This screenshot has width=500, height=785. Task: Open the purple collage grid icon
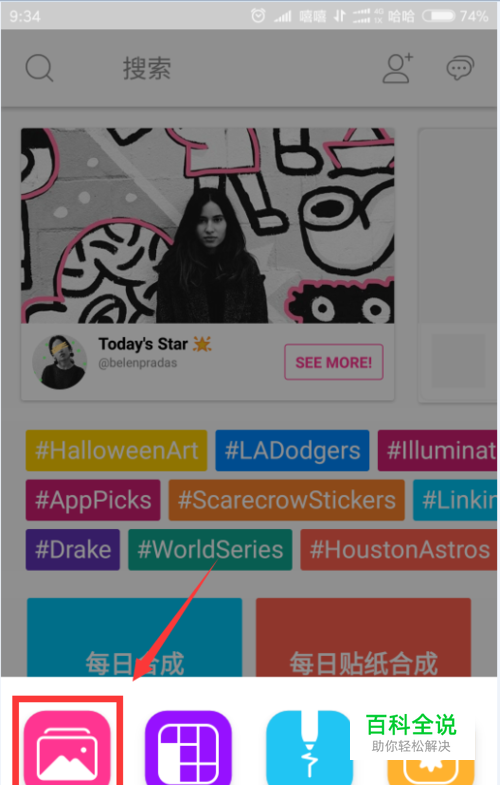(188, 747)
